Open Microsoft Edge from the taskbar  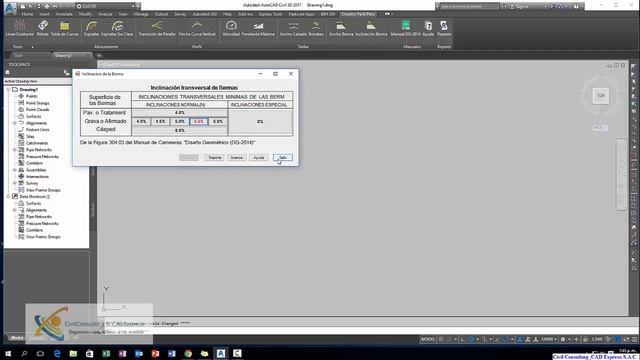click(57, 353)
